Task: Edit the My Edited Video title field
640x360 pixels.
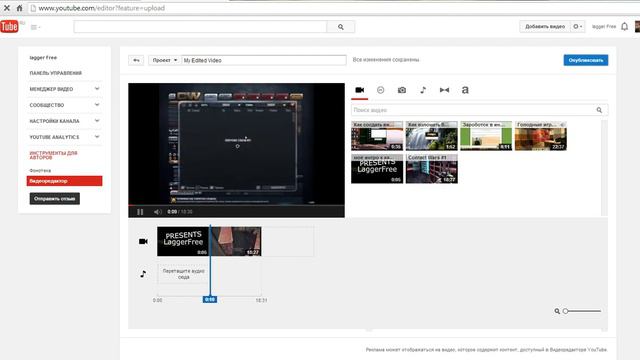Action: [x=264, y=60]
